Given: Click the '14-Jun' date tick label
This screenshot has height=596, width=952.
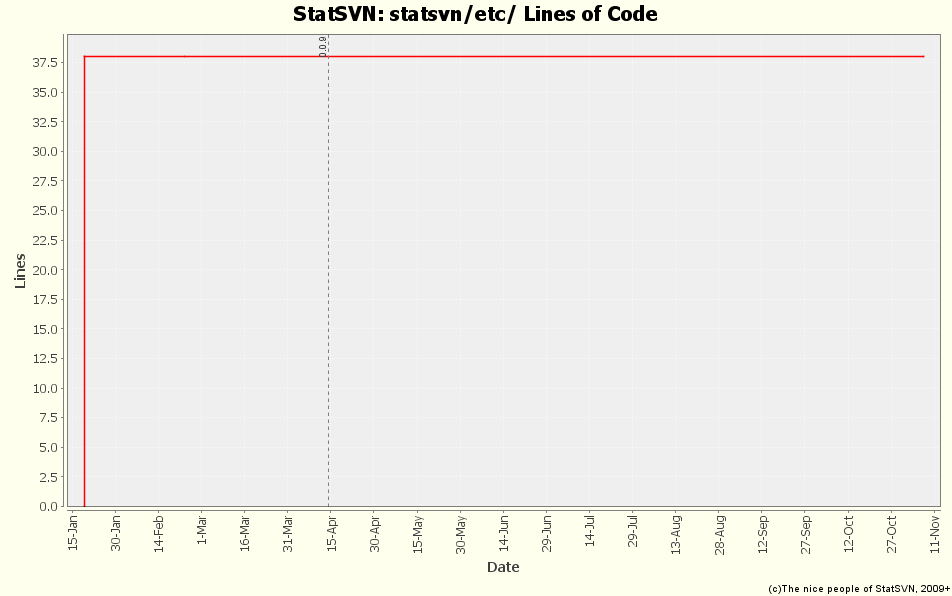Looking at the screenshot, I should 504,533.
